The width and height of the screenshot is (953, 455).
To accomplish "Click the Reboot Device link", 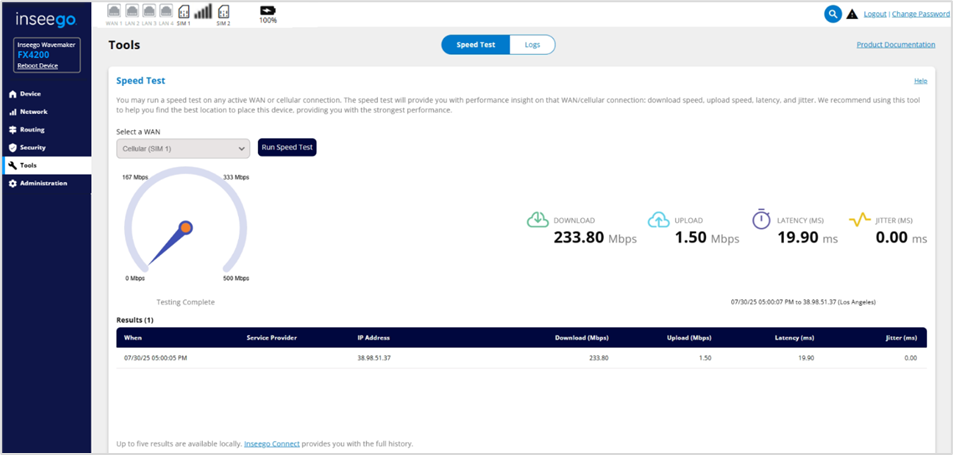I will (37, 66).
